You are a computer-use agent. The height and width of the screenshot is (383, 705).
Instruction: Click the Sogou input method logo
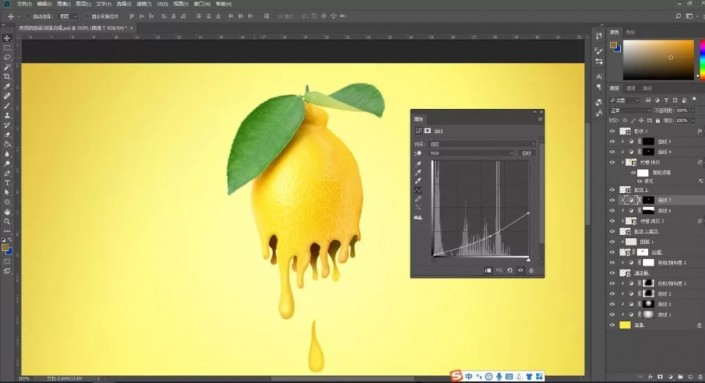[456, 376]
